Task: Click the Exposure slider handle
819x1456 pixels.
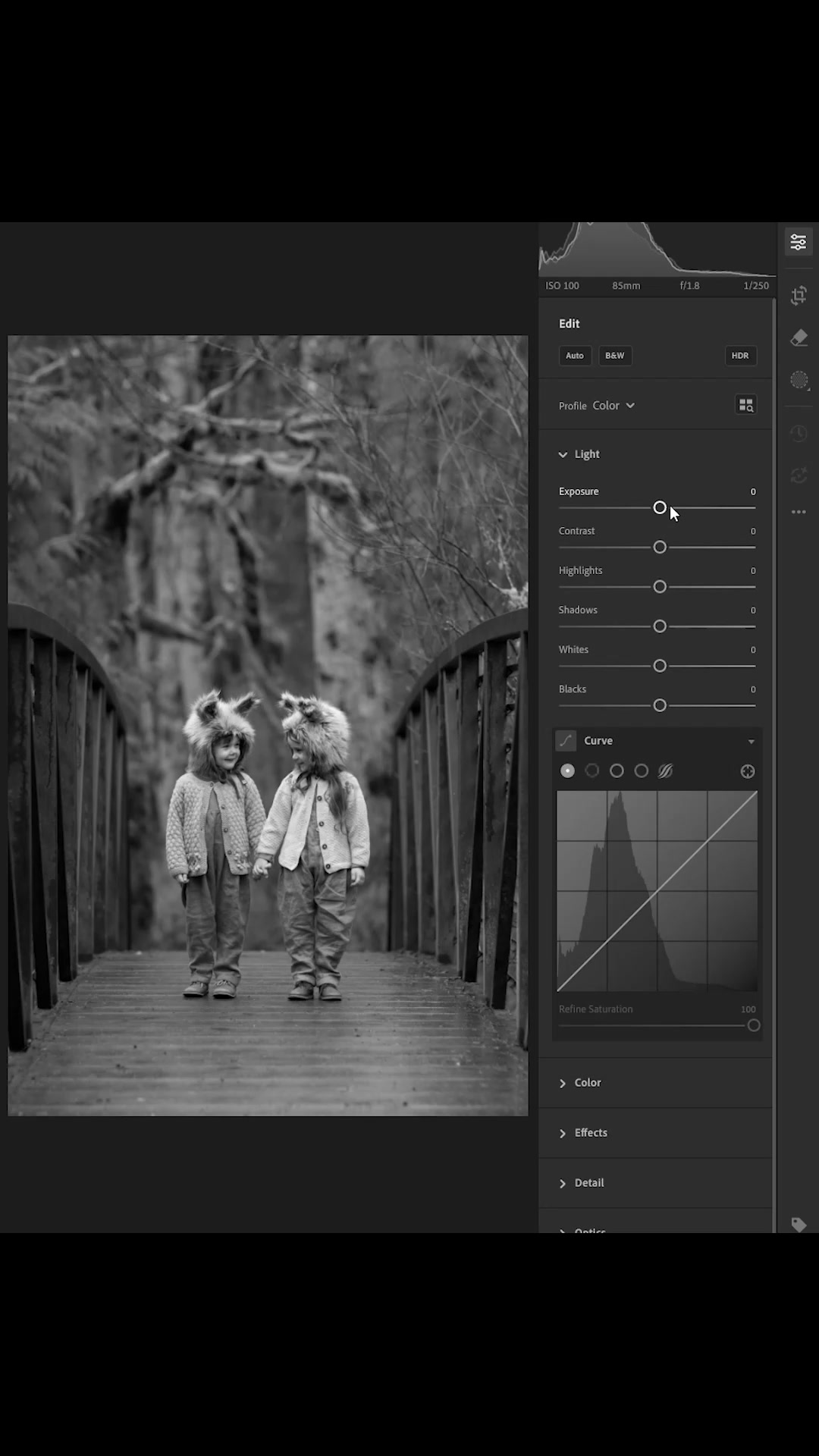Action: (660, 508)
